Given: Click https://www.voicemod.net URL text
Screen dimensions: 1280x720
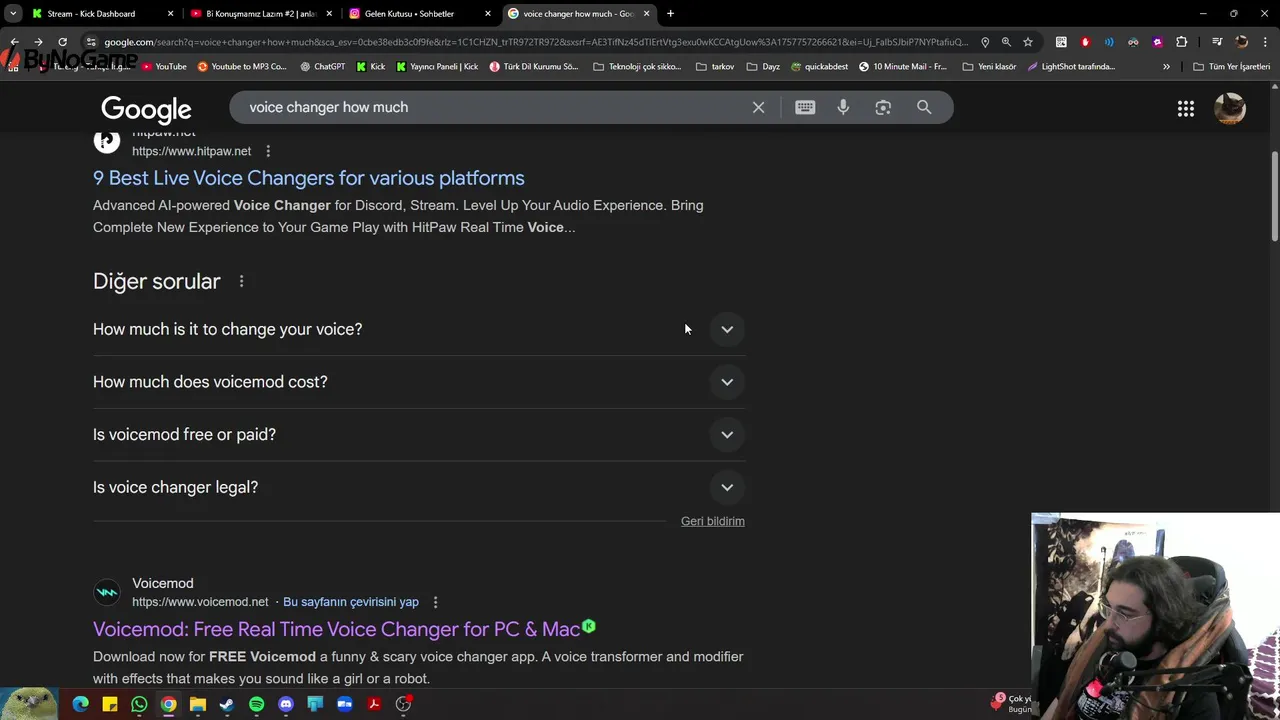Looking at the screenshot, I should pyautogui.click(x=200, y=602).
